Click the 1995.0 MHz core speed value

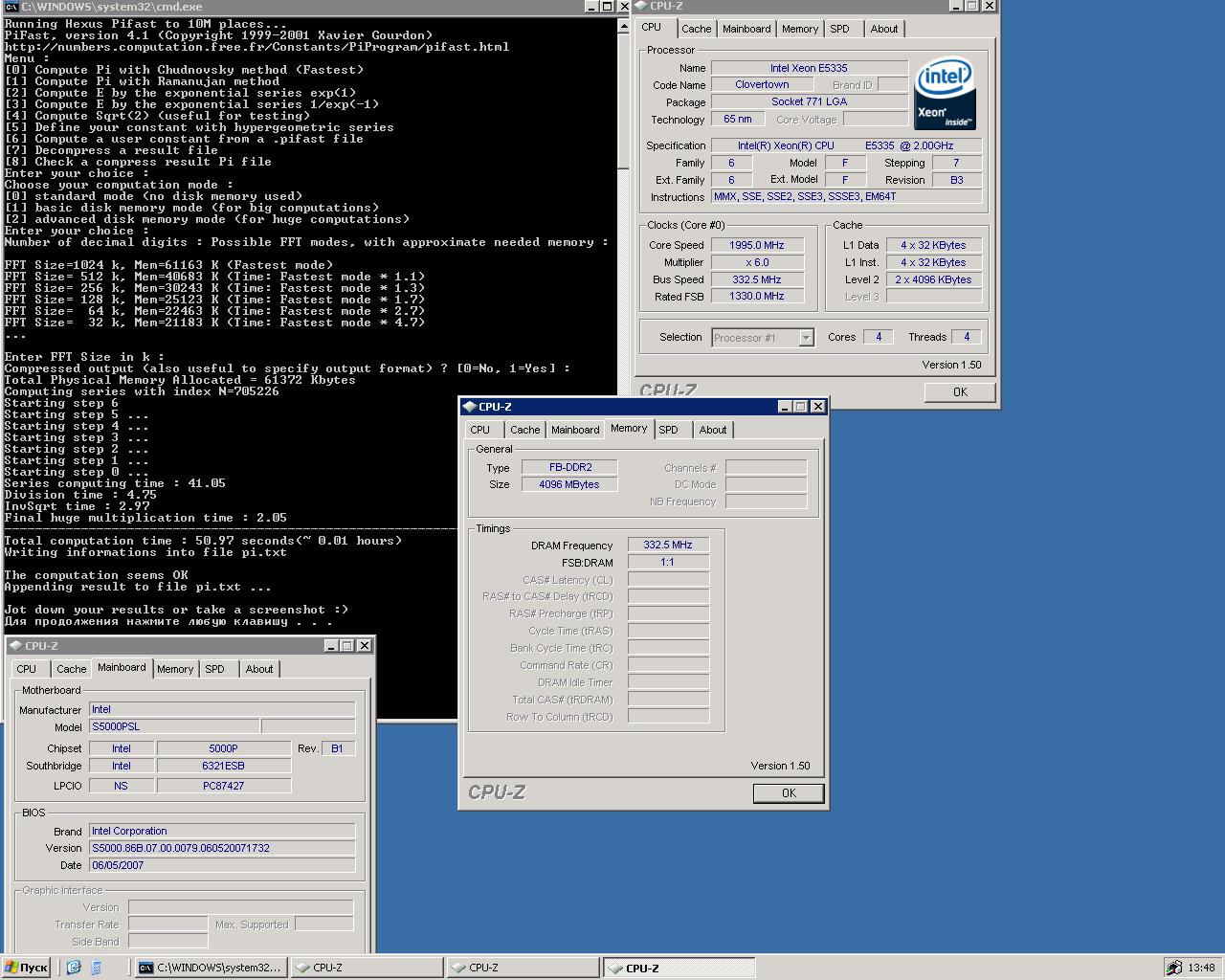pos(757,245)
